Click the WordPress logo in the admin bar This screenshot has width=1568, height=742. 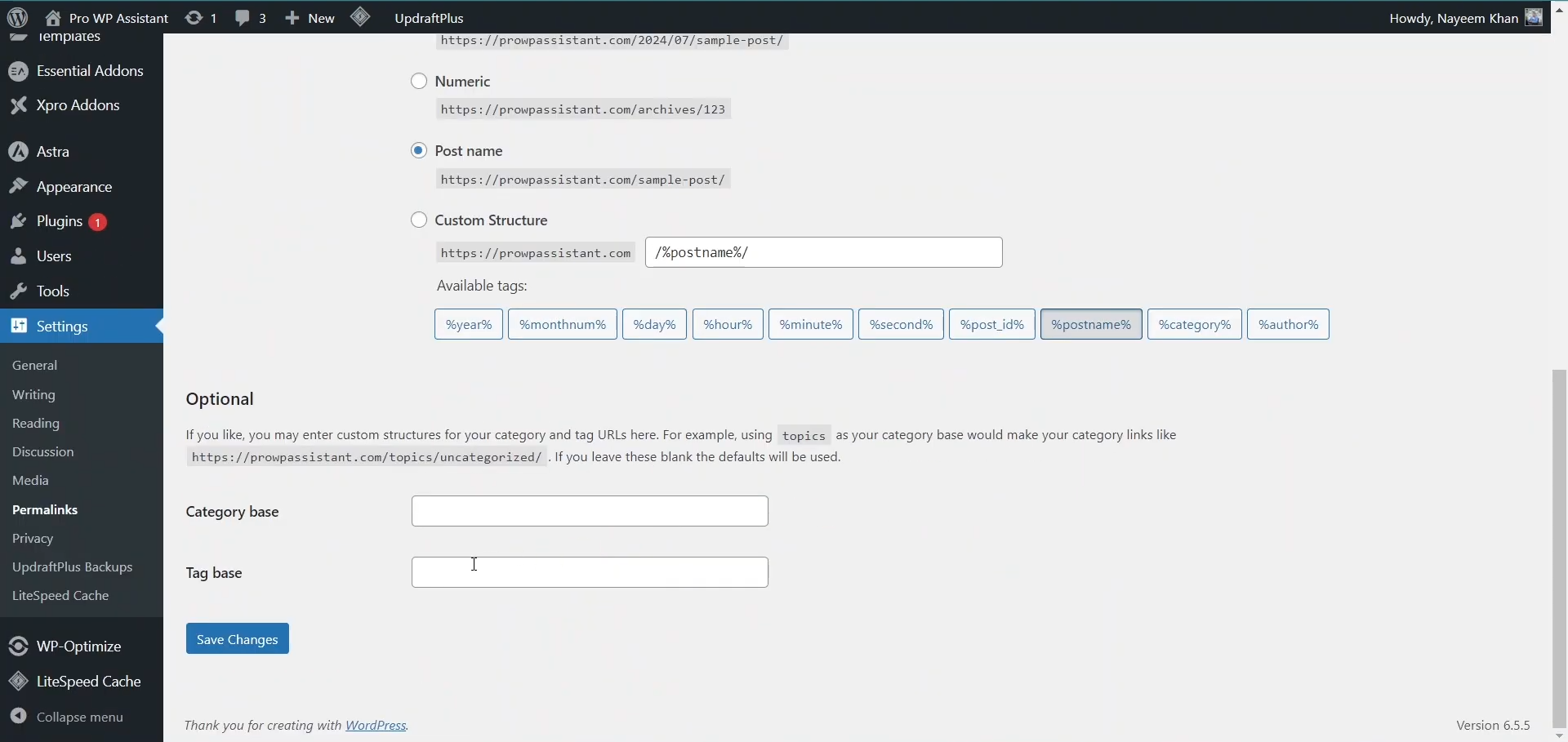tap(17, 17)
